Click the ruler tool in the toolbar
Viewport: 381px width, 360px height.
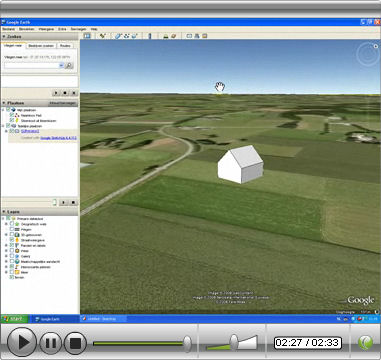point(149,36)
